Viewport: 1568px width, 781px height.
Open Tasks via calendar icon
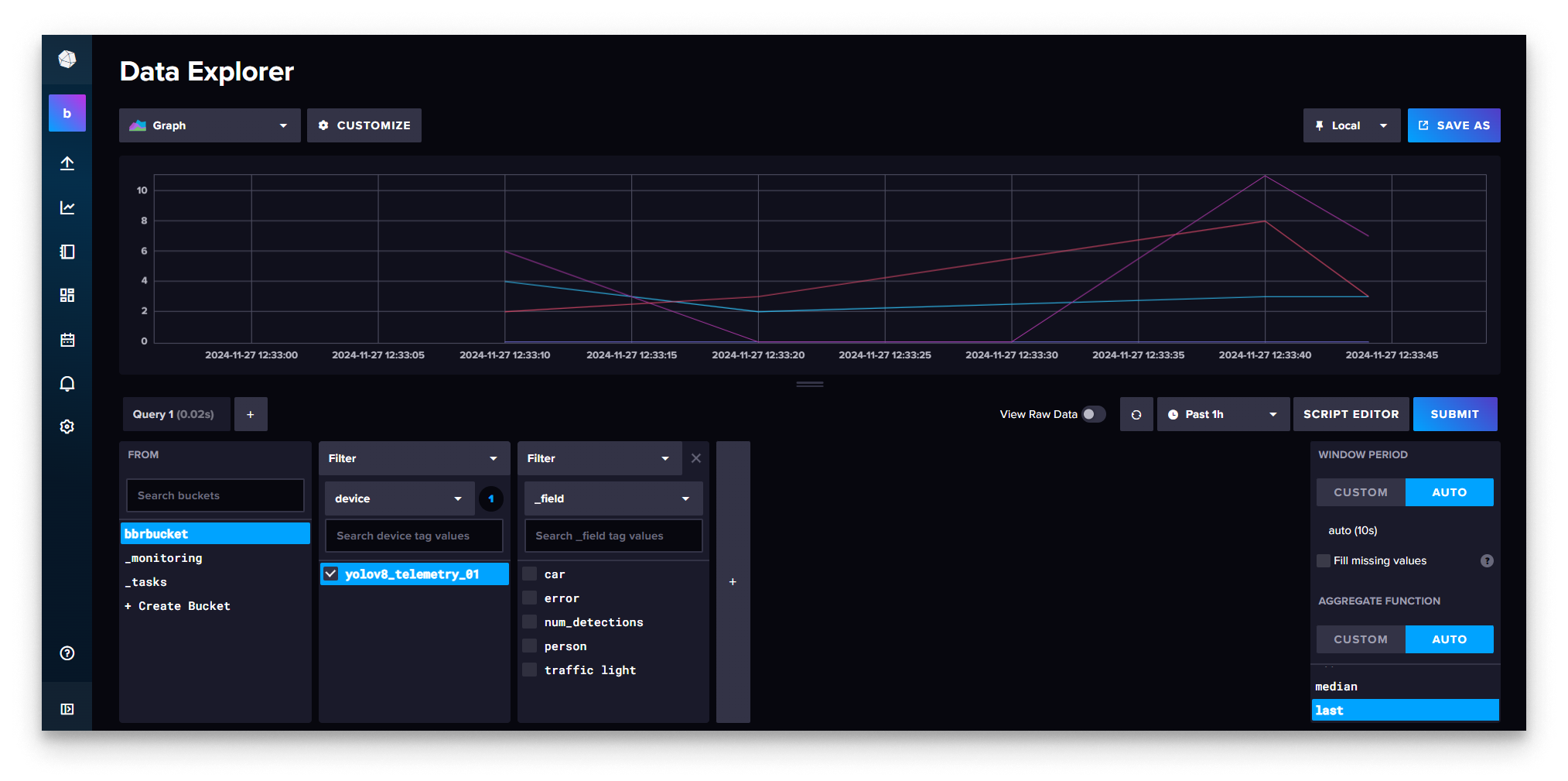67,339
